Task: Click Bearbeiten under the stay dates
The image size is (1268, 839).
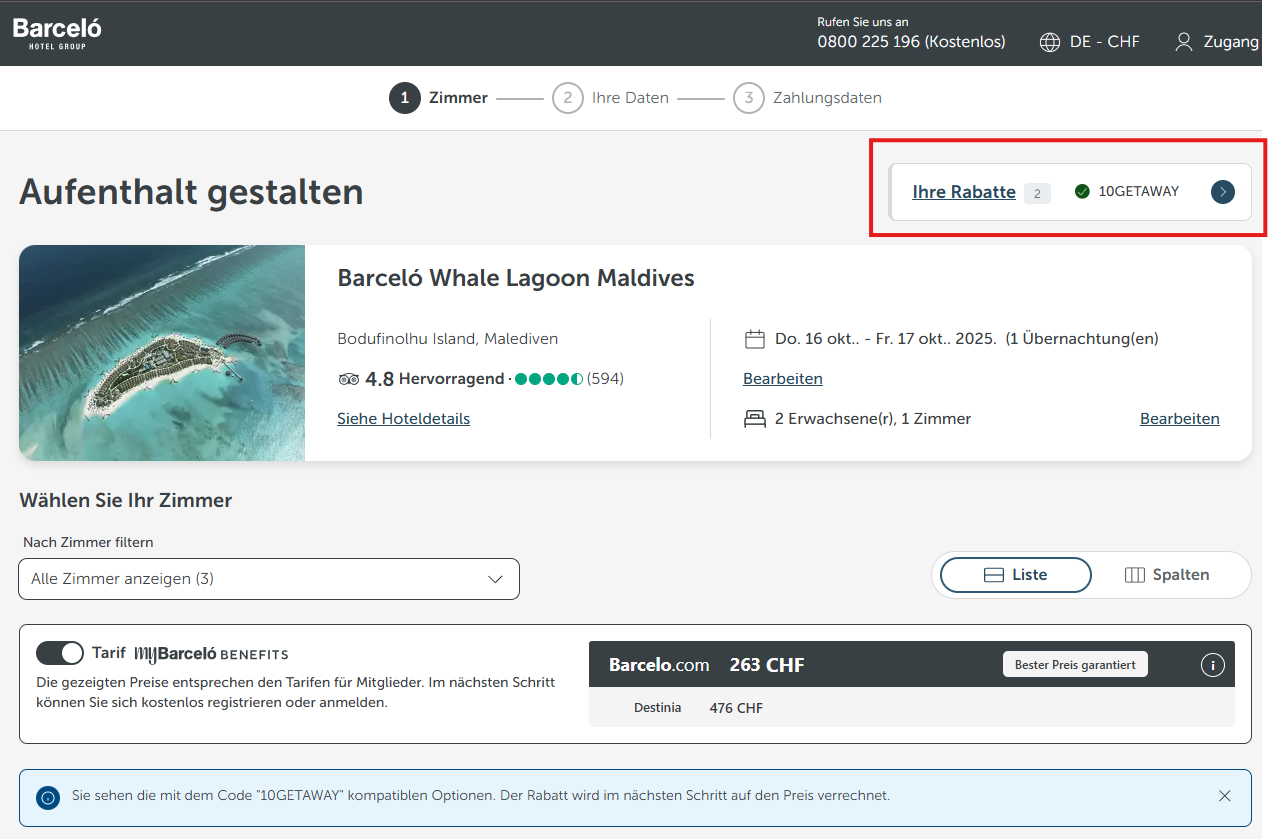Action: tap(782, 379)
